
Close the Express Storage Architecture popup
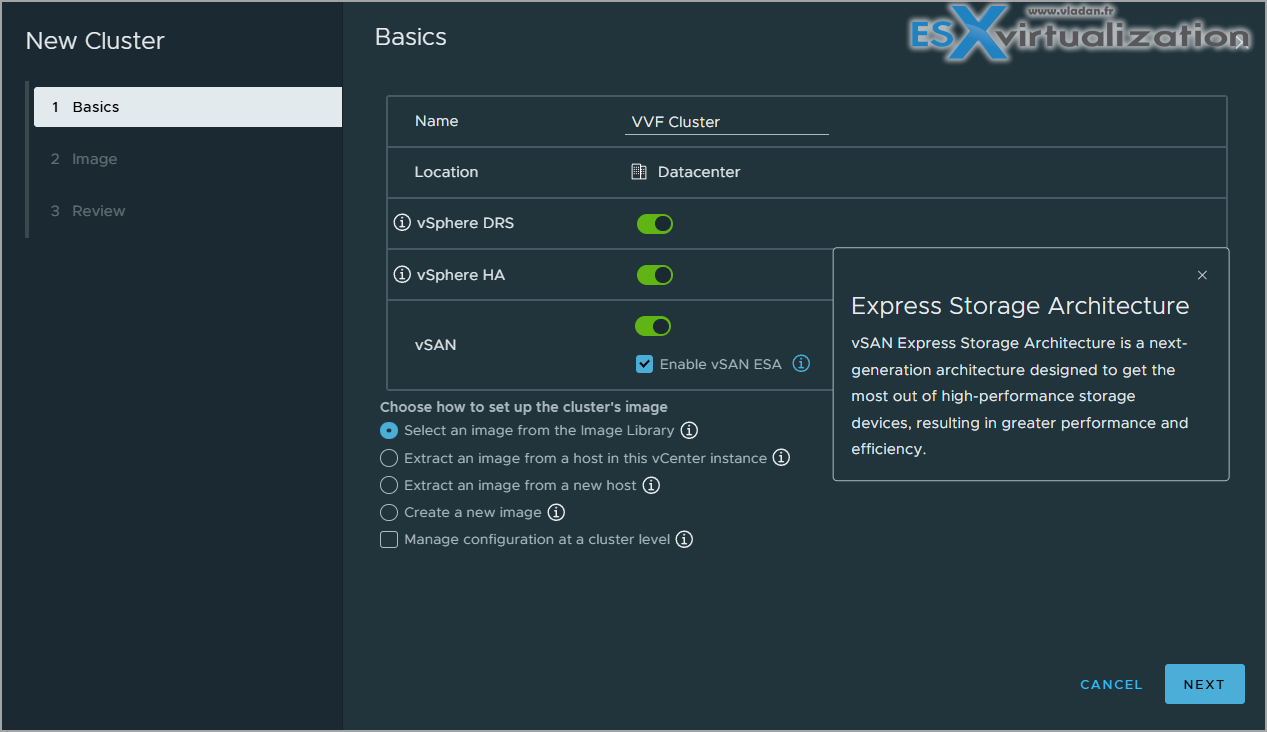point(1202,275)
